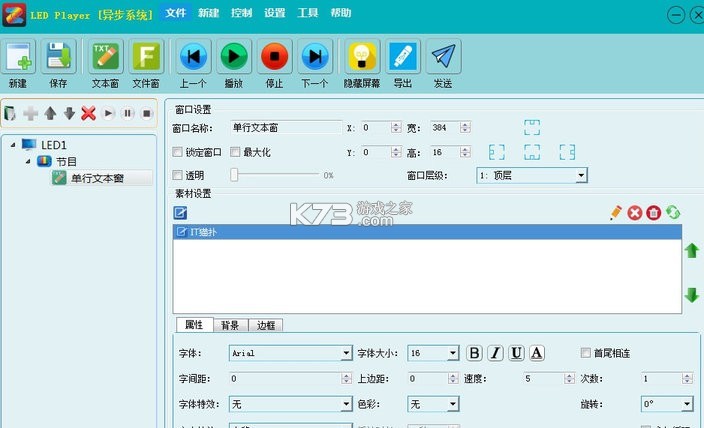Click small play icon in tree toolbar

point(108,113)
